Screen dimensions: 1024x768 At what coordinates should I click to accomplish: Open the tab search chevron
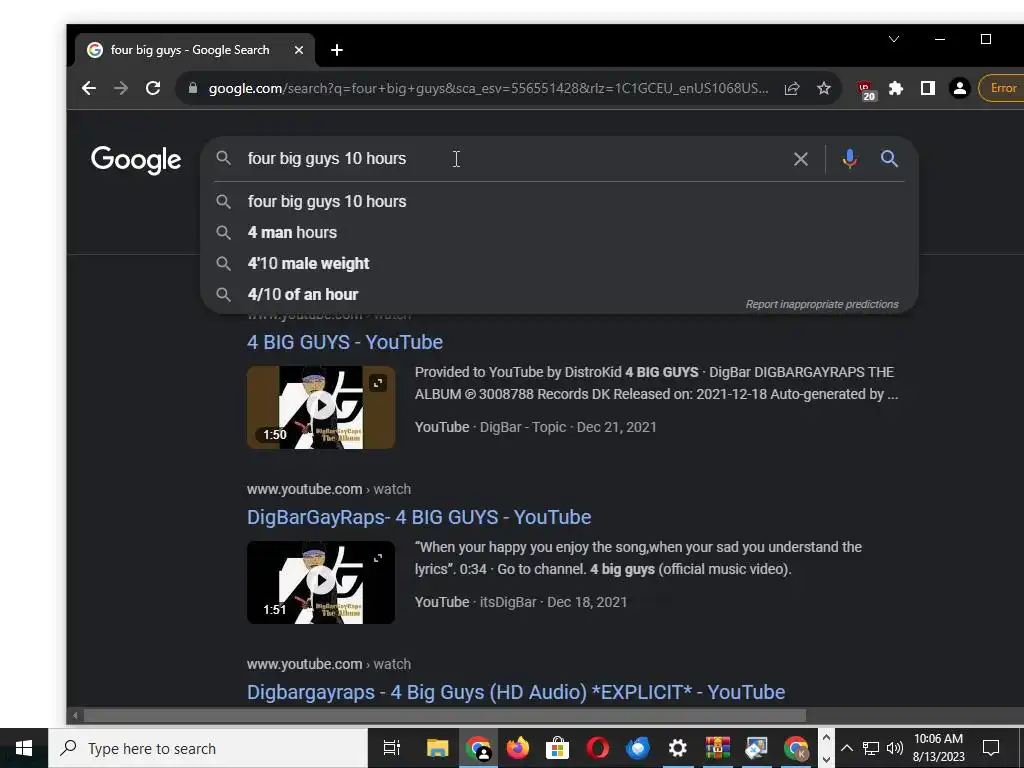[x=894, y=39]
